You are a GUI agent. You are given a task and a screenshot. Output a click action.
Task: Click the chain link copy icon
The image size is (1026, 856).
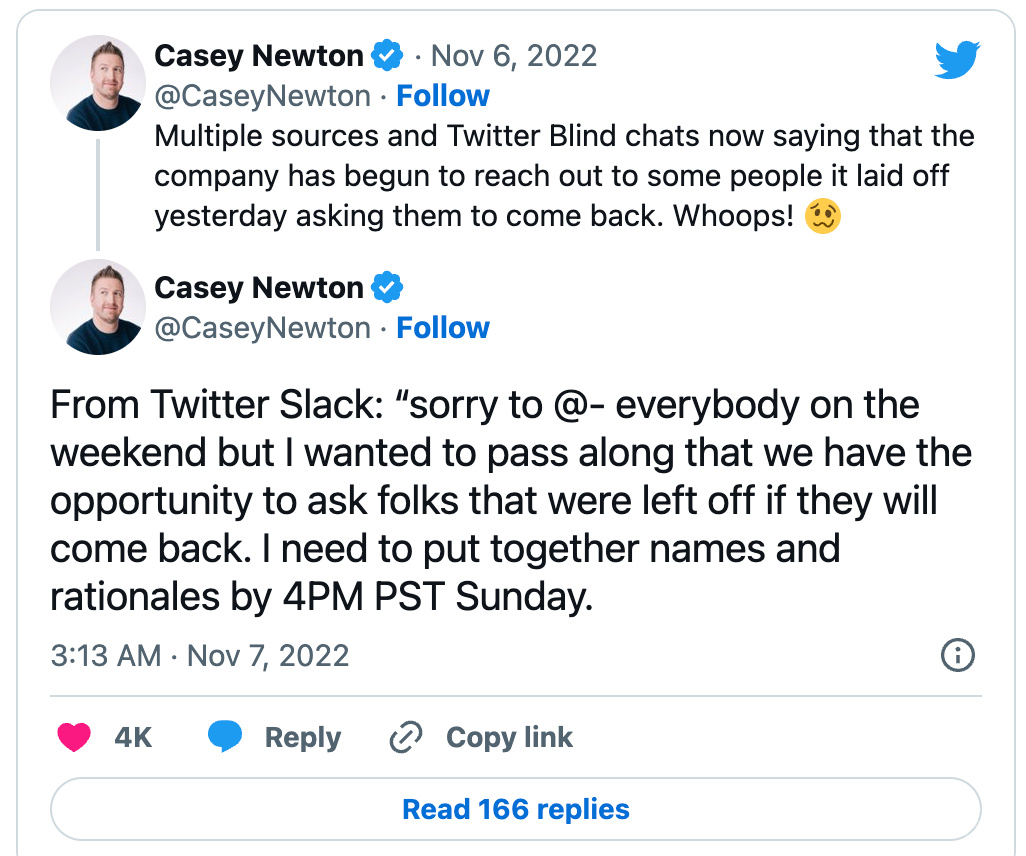click(x=407, y=738)
